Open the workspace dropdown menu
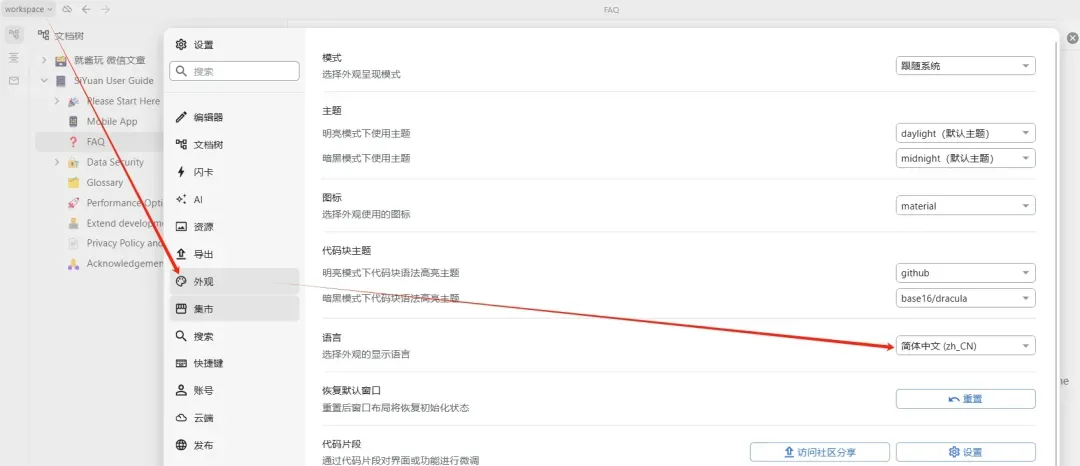The image size is (1080, 466). click(x=28, y=9)
